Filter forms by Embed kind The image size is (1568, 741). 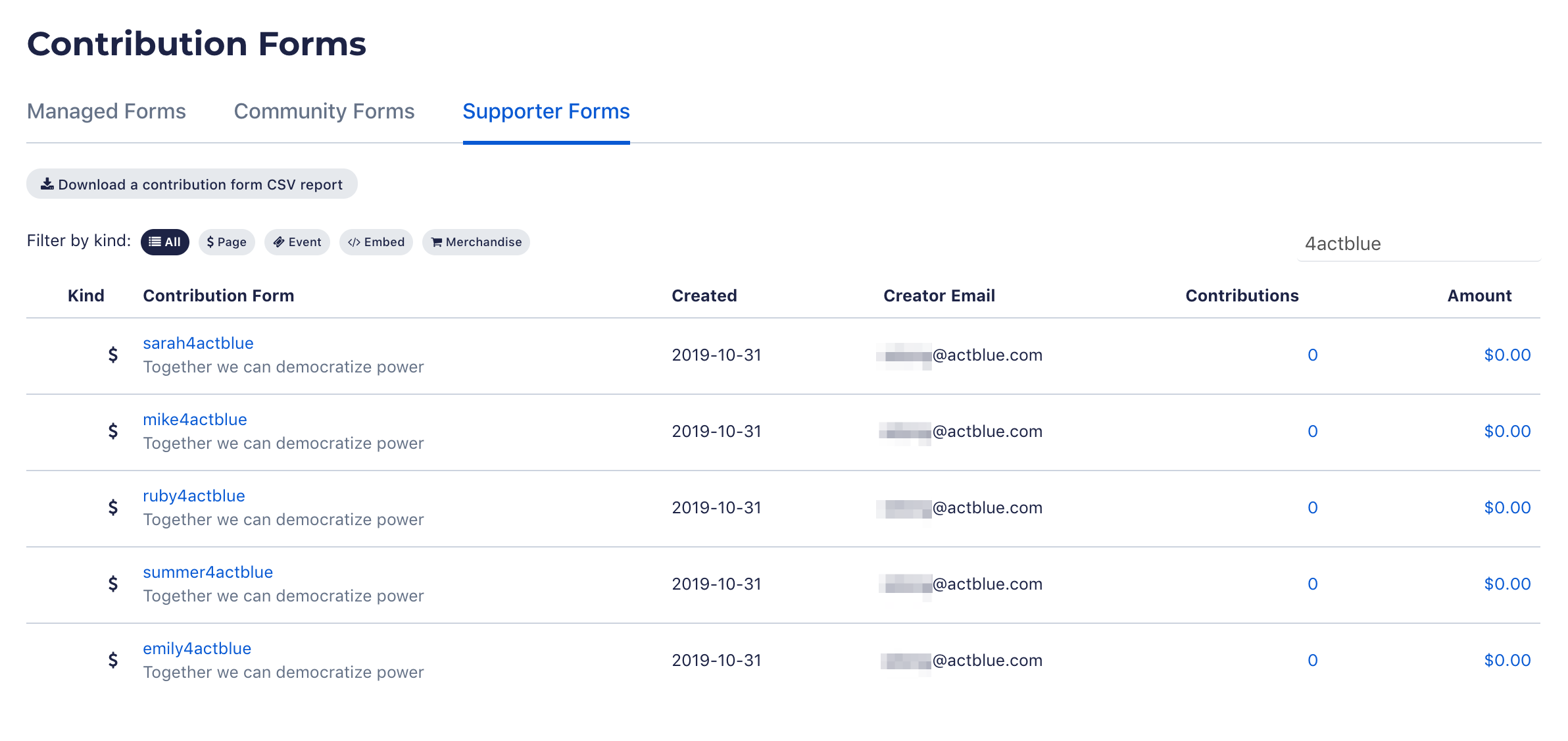376,242
